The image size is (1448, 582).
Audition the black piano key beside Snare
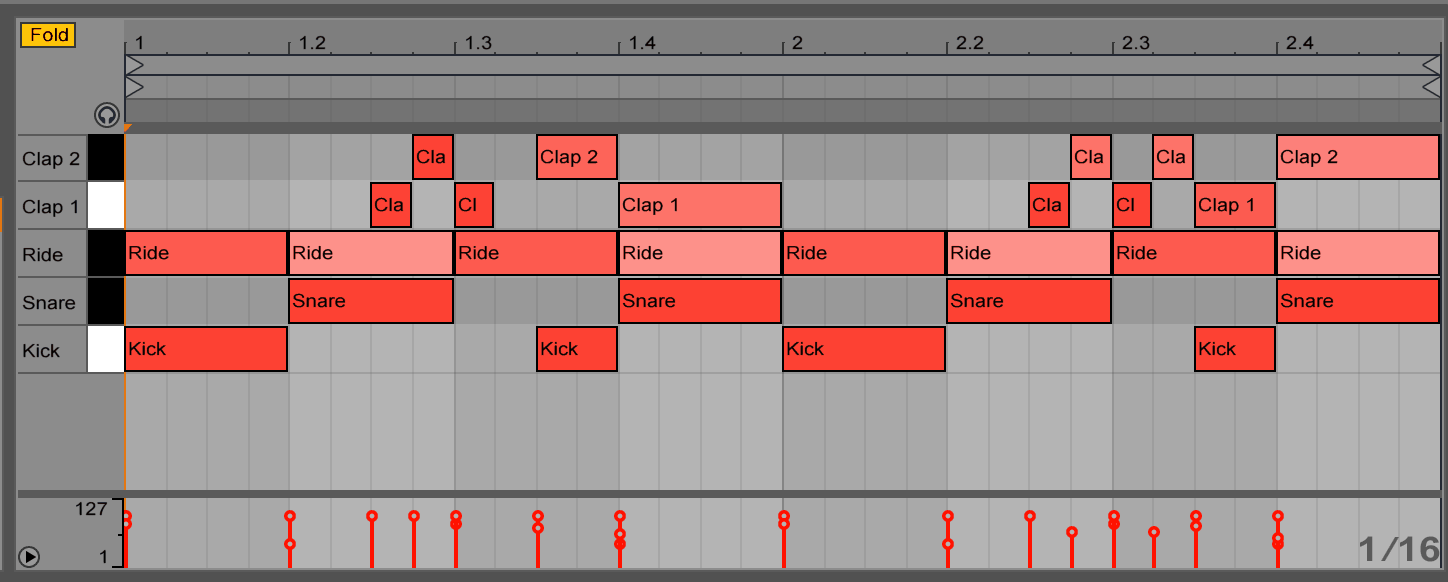click(x=106, y=302)
